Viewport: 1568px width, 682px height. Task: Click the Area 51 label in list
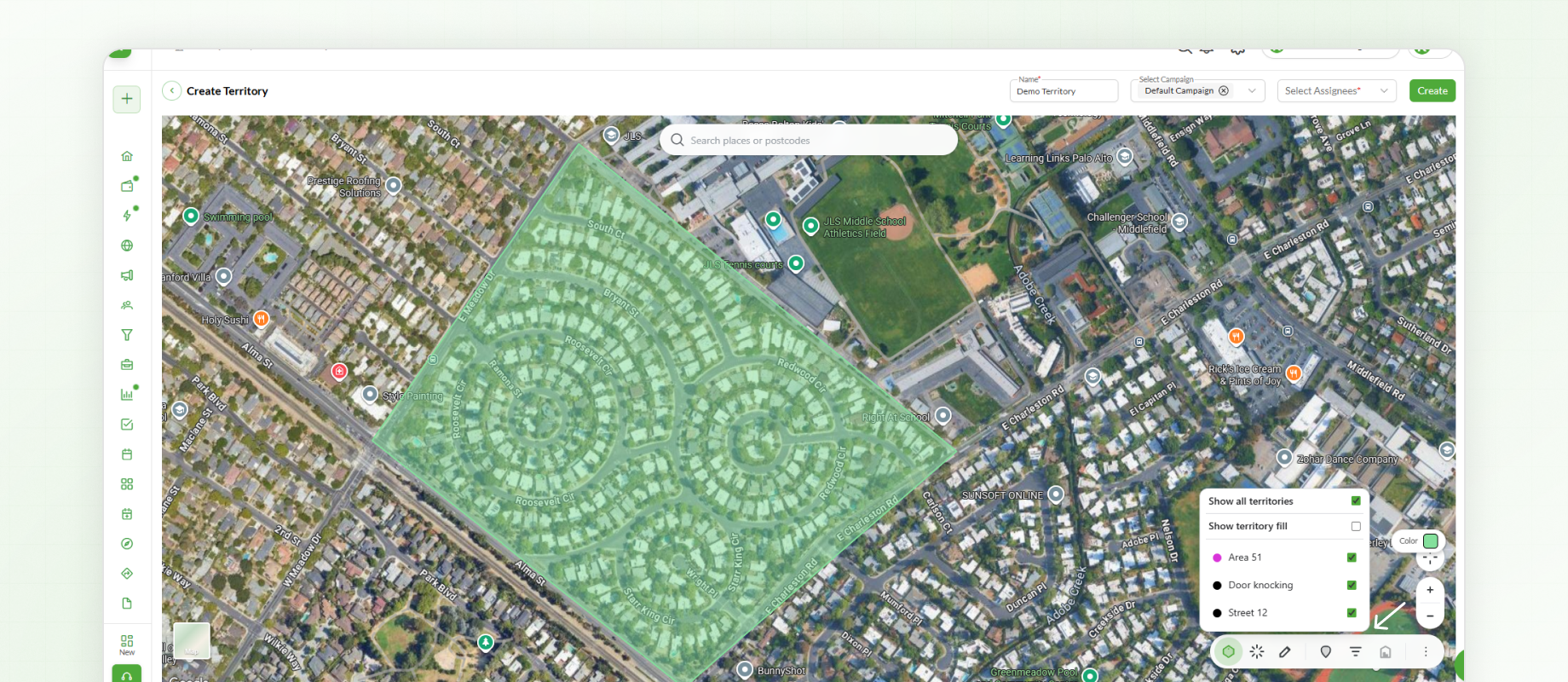[x=1245, y=558]
